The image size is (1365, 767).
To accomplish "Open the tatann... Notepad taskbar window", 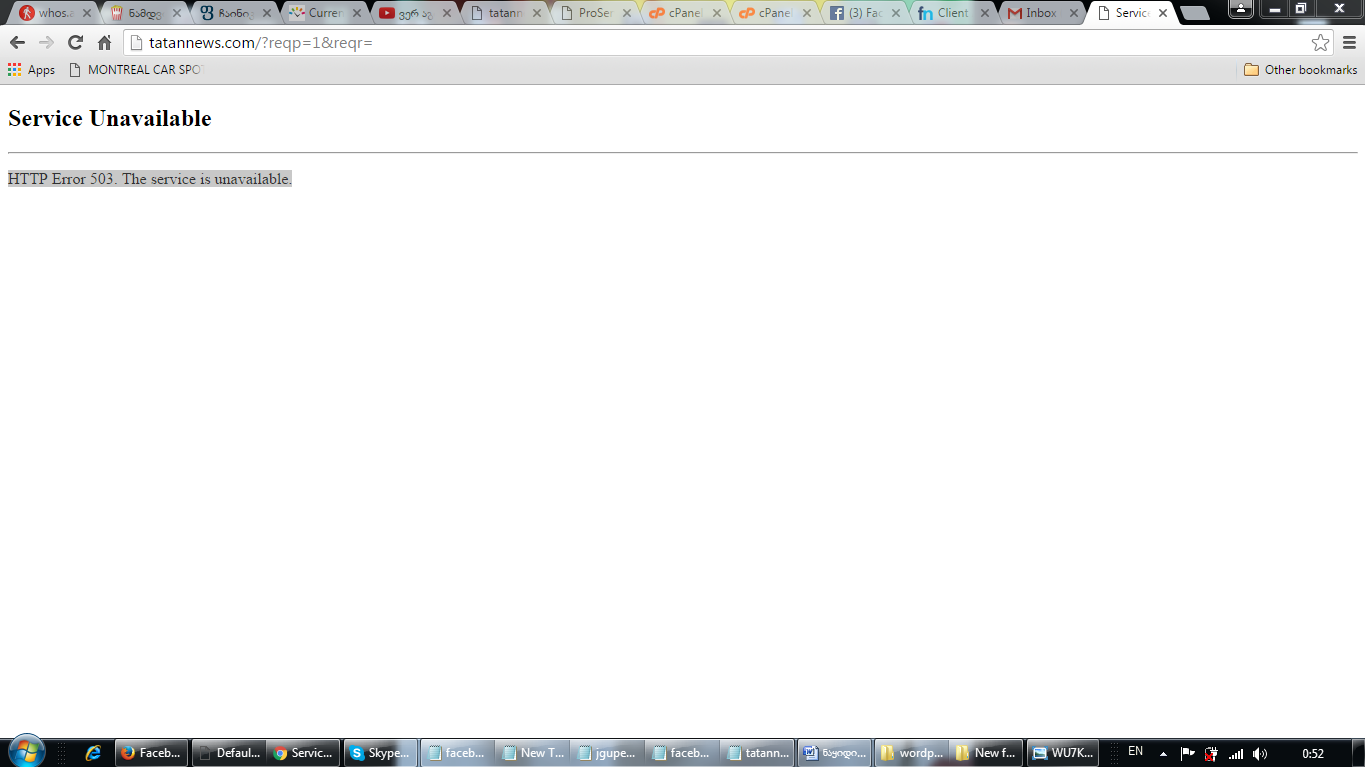I will [758, 753].
